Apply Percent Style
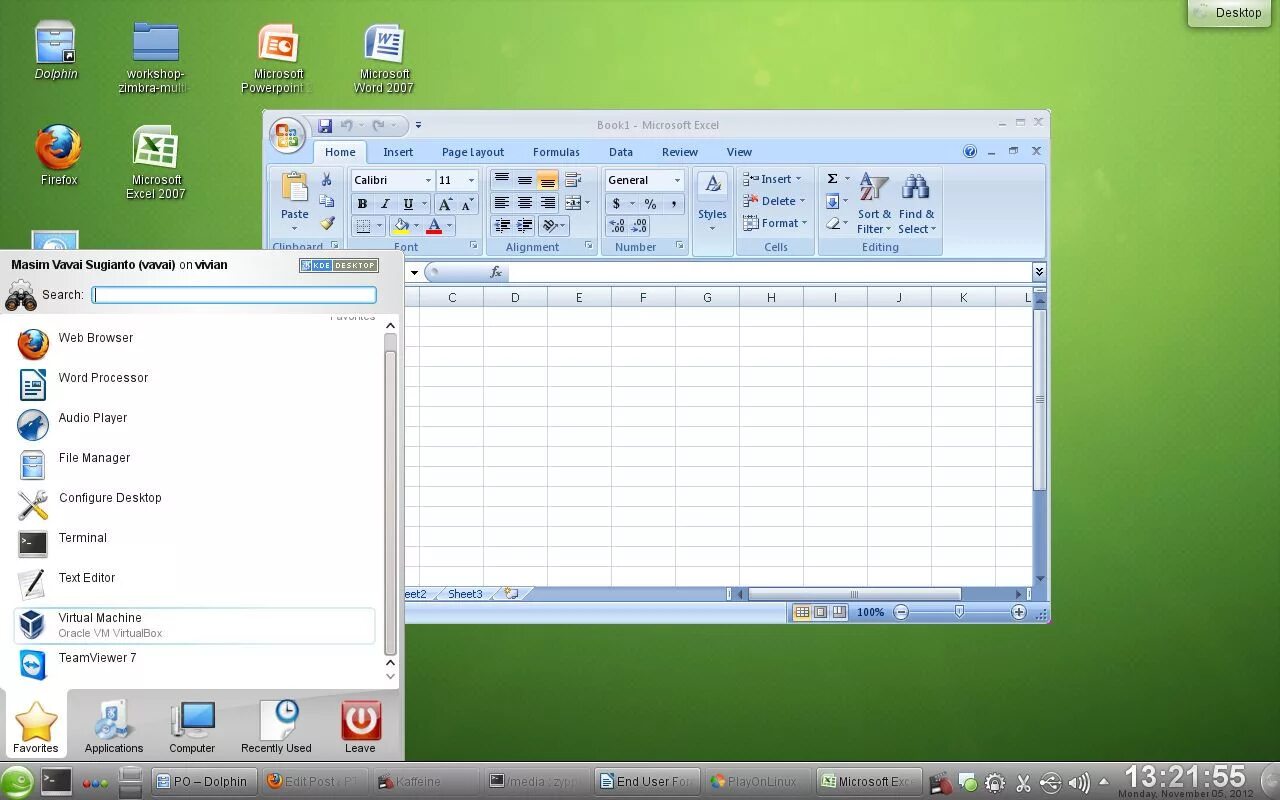Viewport: 1280px width, 800px height. pyautogui.click(x=650, y=203)
